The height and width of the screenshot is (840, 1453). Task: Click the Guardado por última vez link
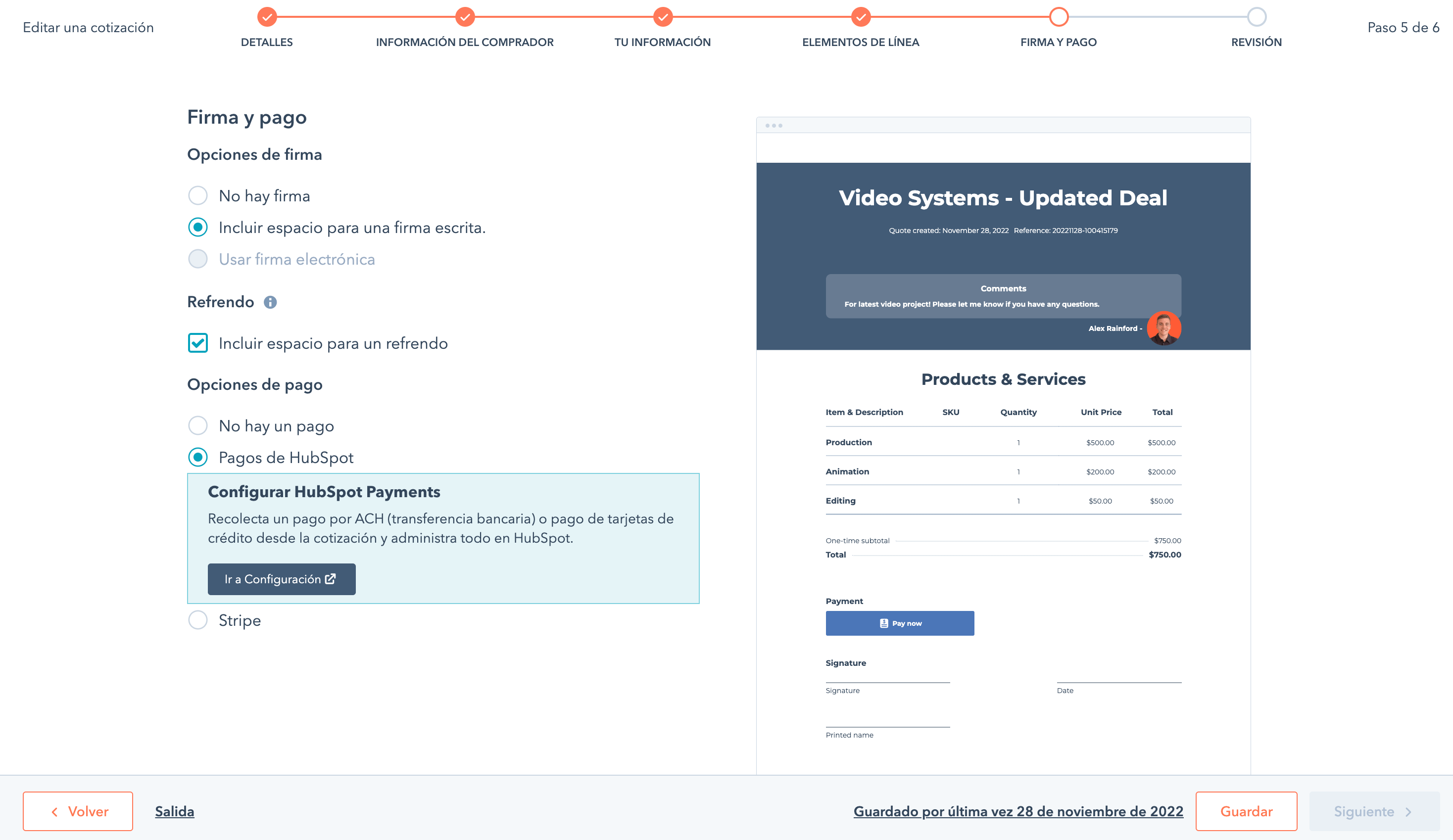pyautogui.click(x=1017, y=811)
